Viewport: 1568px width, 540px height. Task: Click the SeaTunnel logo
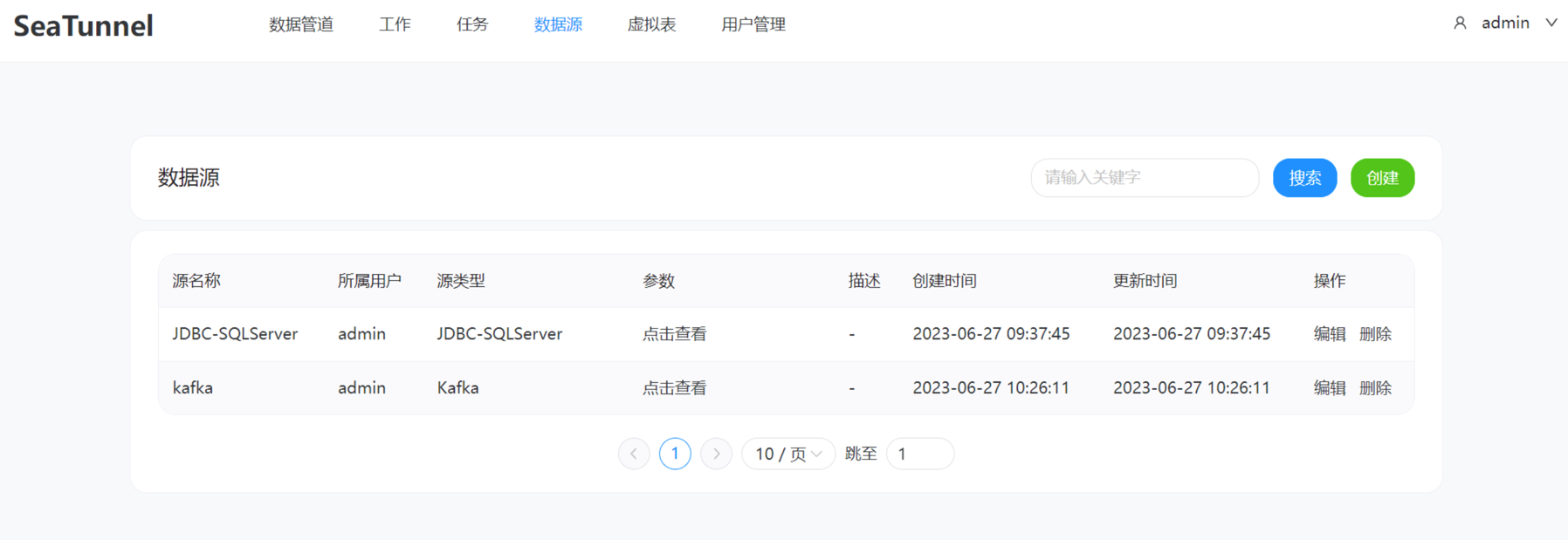(x=84, y=26)
